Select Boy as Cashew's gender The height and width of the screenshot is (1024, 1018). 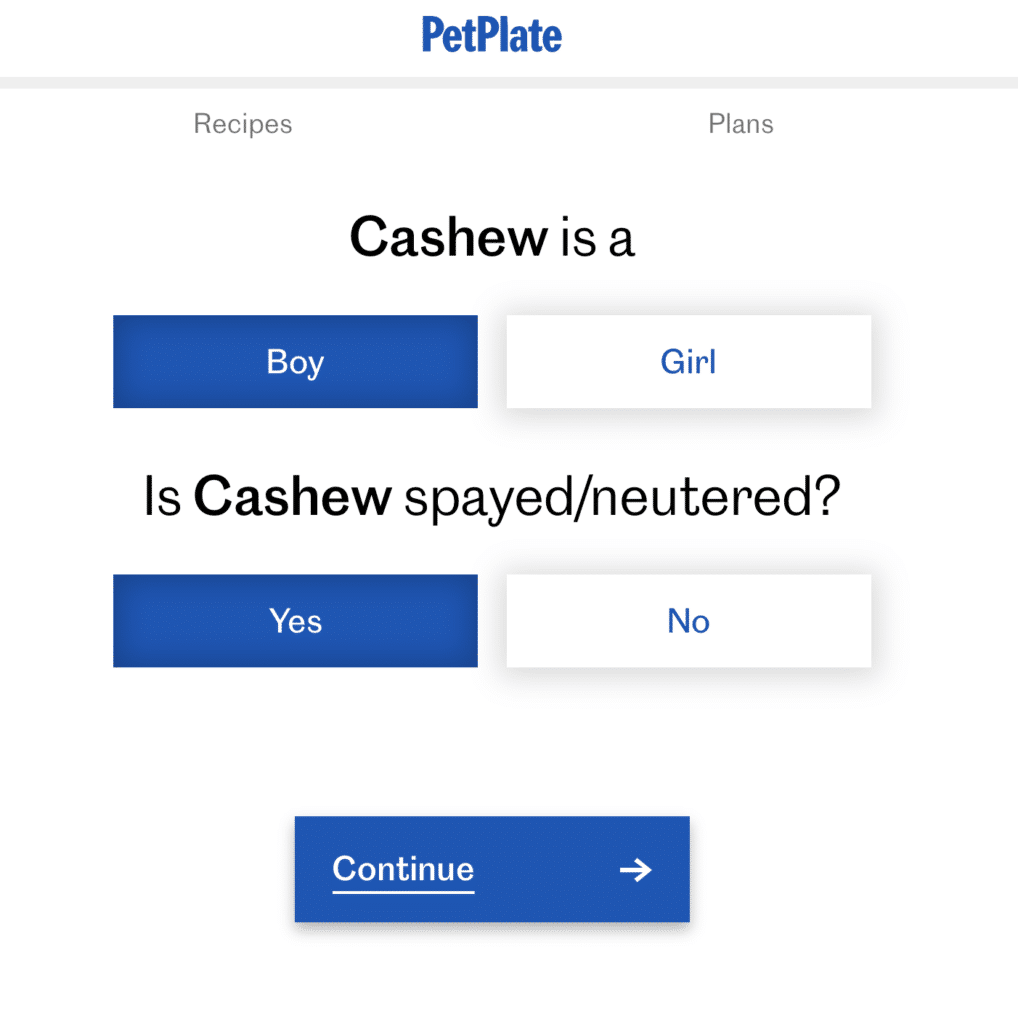tap(295, 362)
